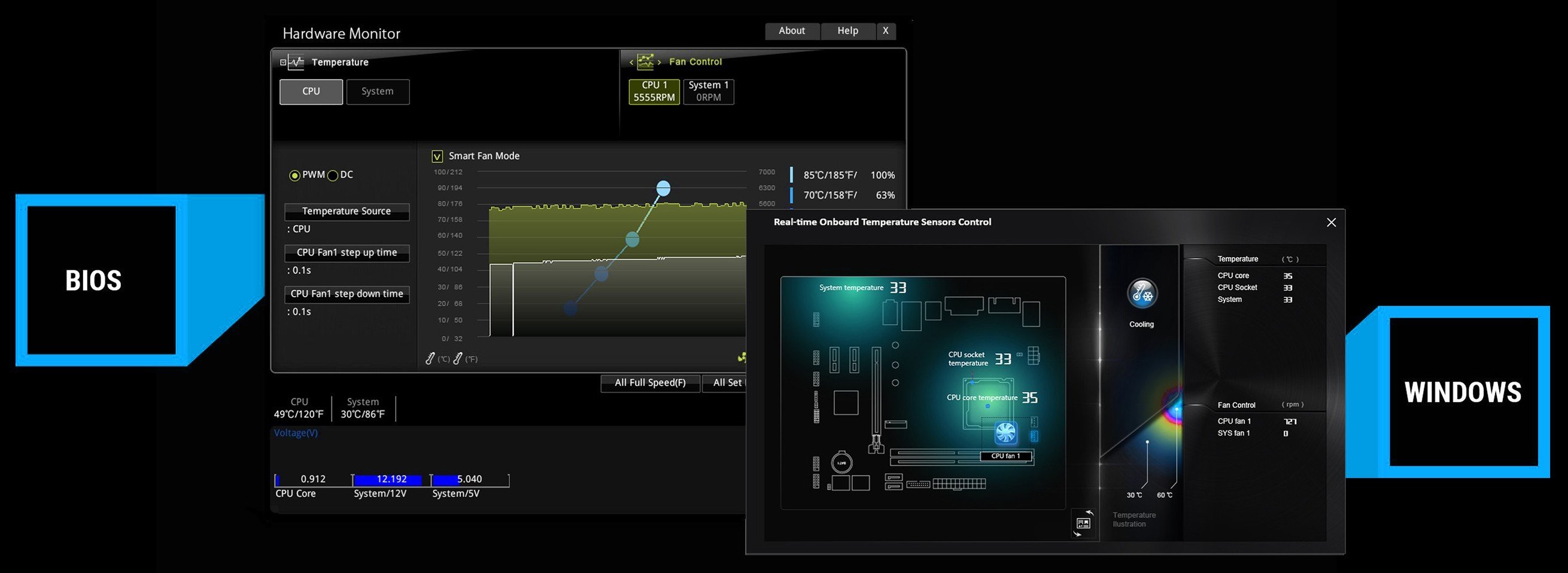Select the Fahrenheit thermometer icon
Viewport: 1568px width, 573px height.
pyautogui.click(x=458, y=359)
